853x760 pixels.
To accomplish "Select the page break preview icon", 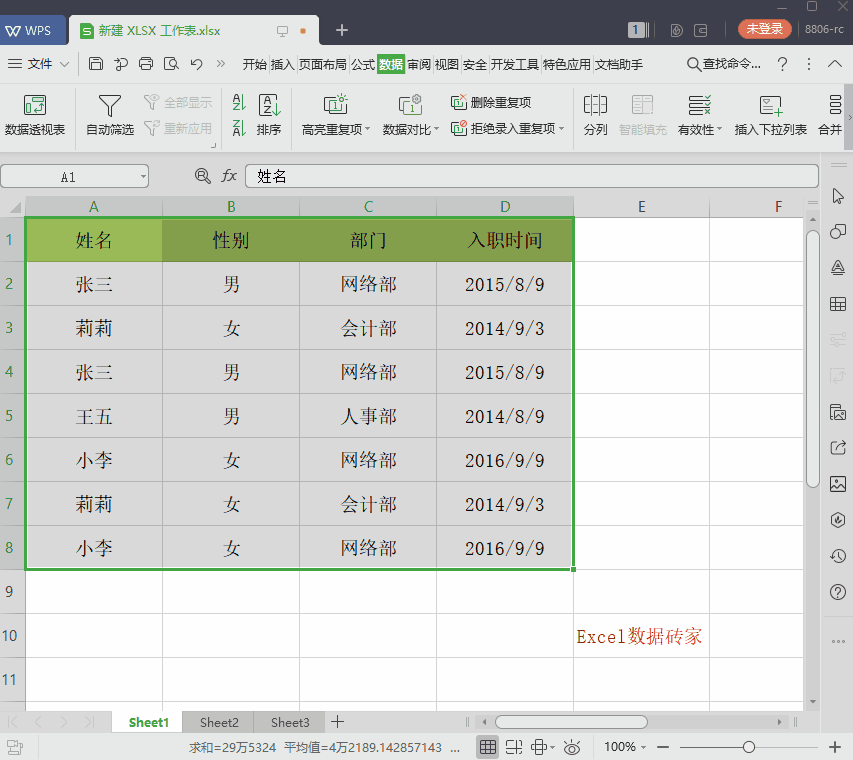I will point(514,747).
